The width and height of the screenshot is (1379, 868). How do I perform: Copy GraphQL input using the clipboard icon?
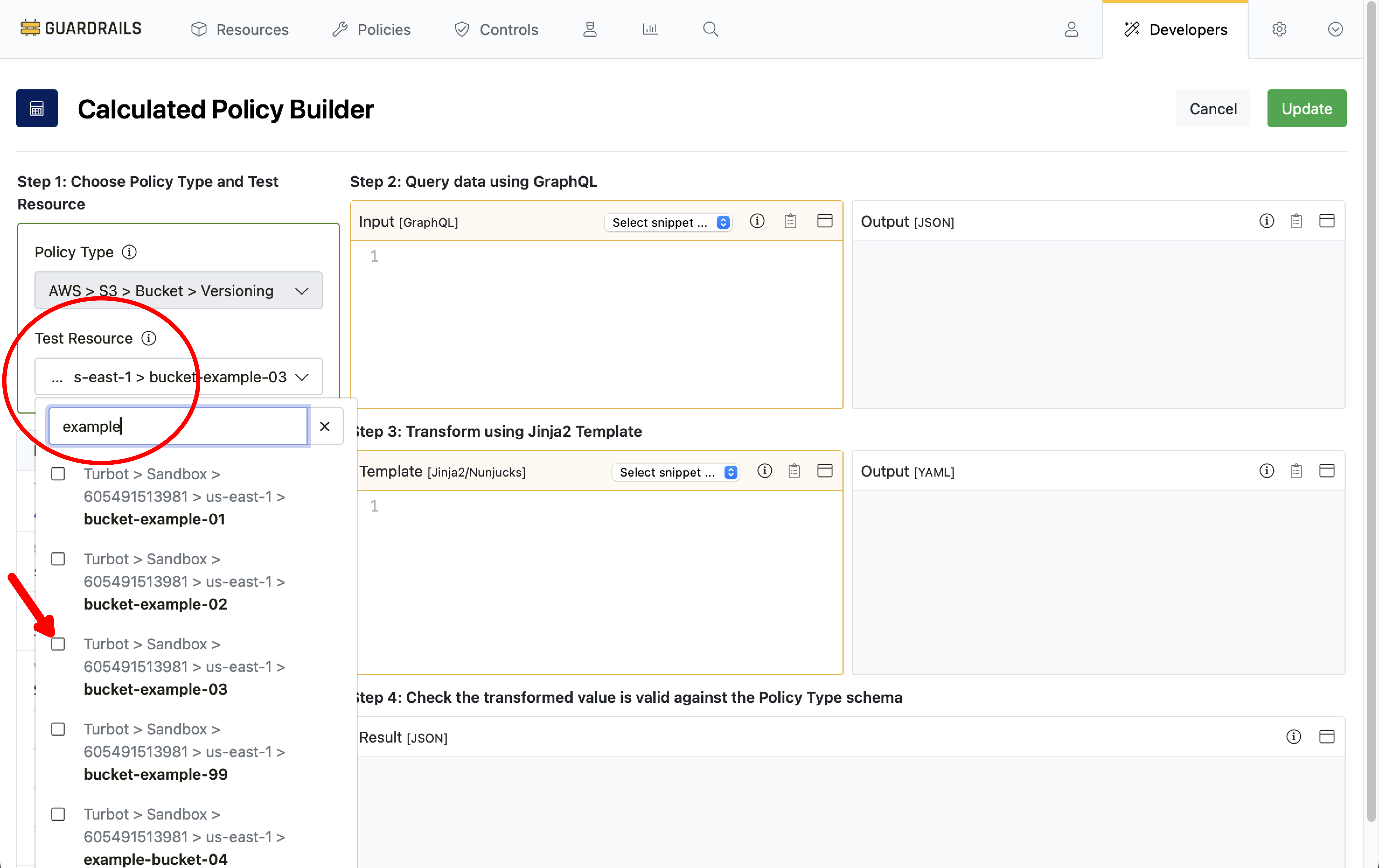tap(790, 221)
